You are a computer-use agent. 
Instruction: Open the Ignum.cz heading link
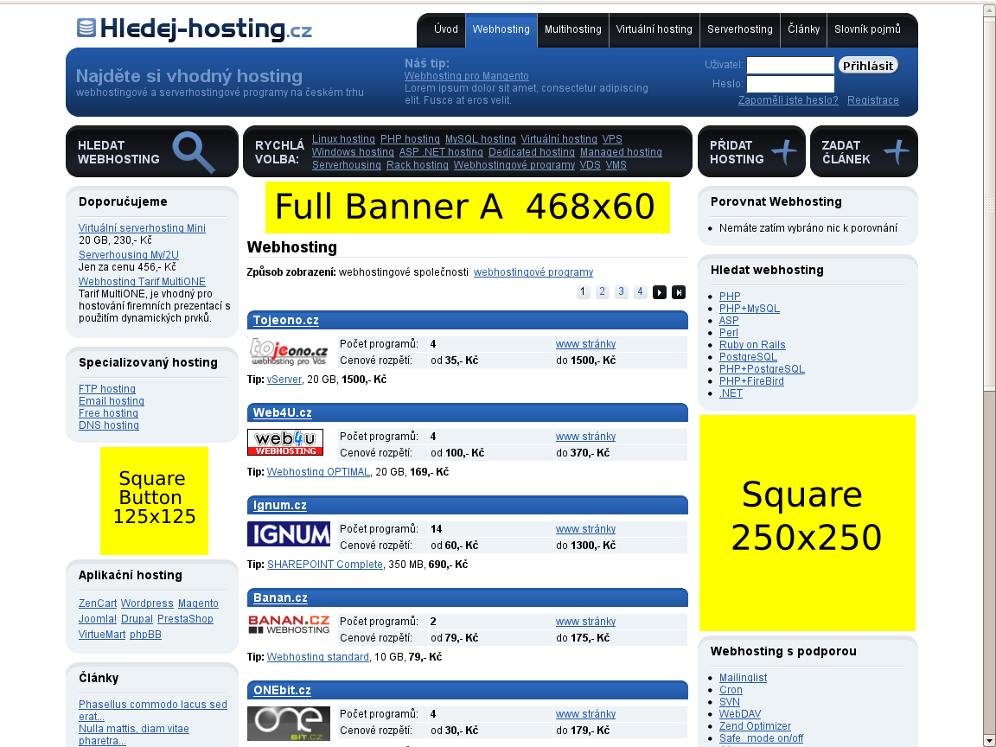279,506
